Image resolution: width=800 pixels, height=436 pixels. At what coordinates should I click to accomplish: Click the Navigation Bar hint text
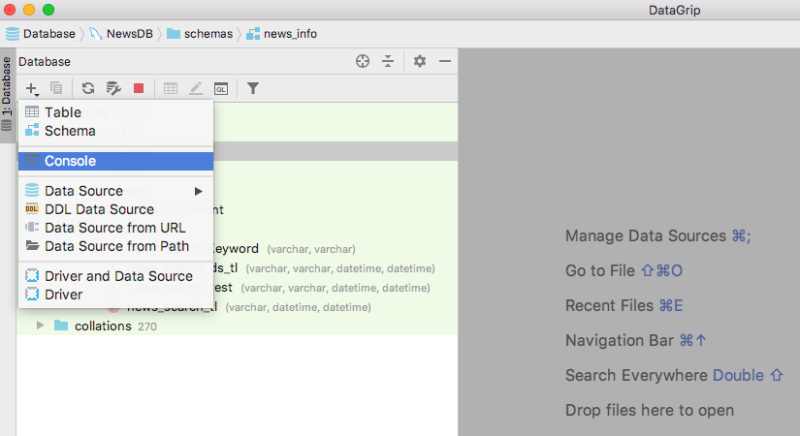(x=635, y=340)
